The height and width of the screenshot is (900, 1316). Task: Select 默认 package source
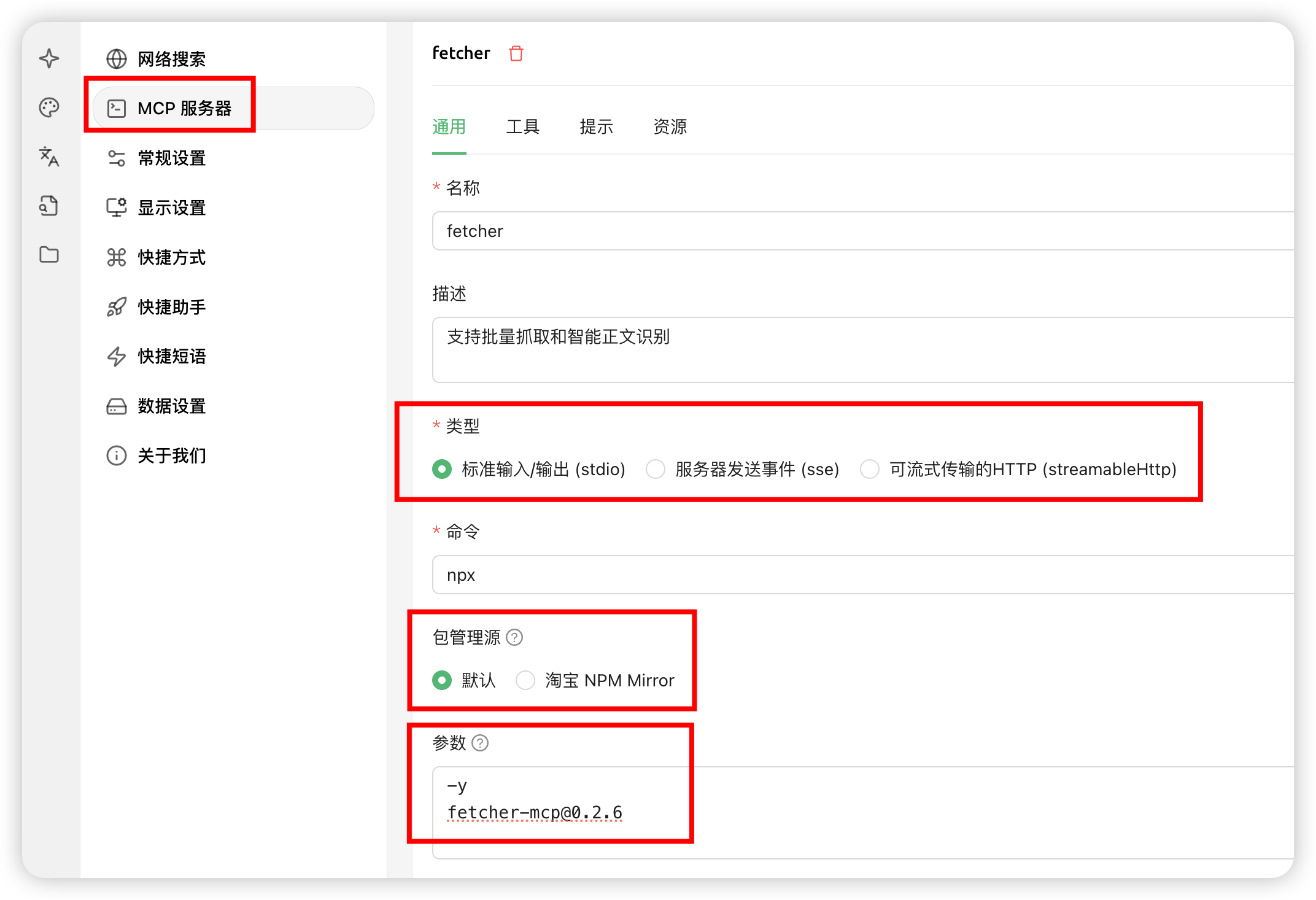pos(463,680)
